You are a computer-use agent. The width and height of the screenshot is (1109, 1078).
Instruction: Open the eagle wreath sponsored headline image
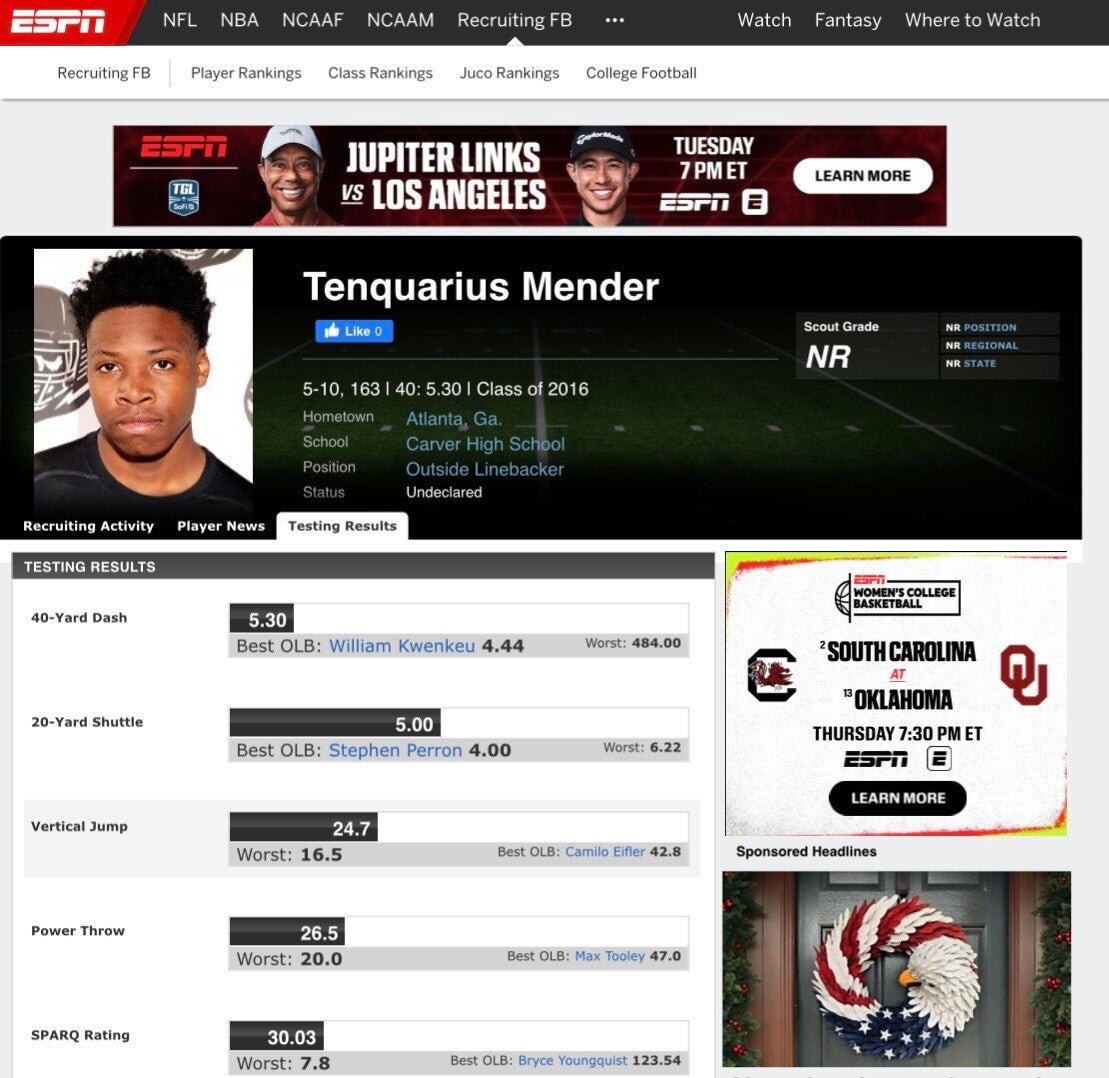coord(896,968)
